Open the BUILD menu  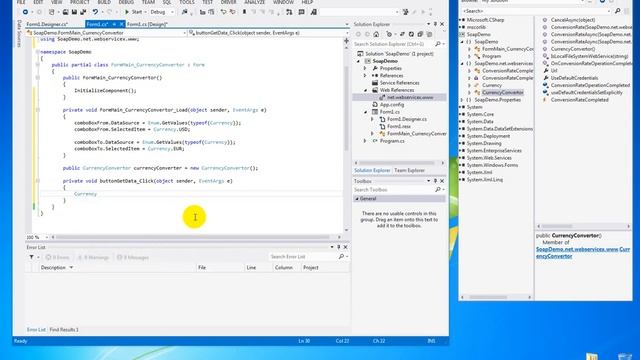coord(104,2)
